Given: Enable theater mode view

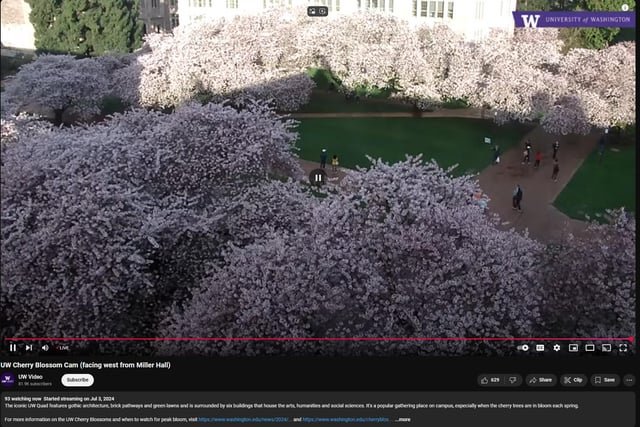Looking at the screenshot, I should pyautogui.click(x=590, y=348).
